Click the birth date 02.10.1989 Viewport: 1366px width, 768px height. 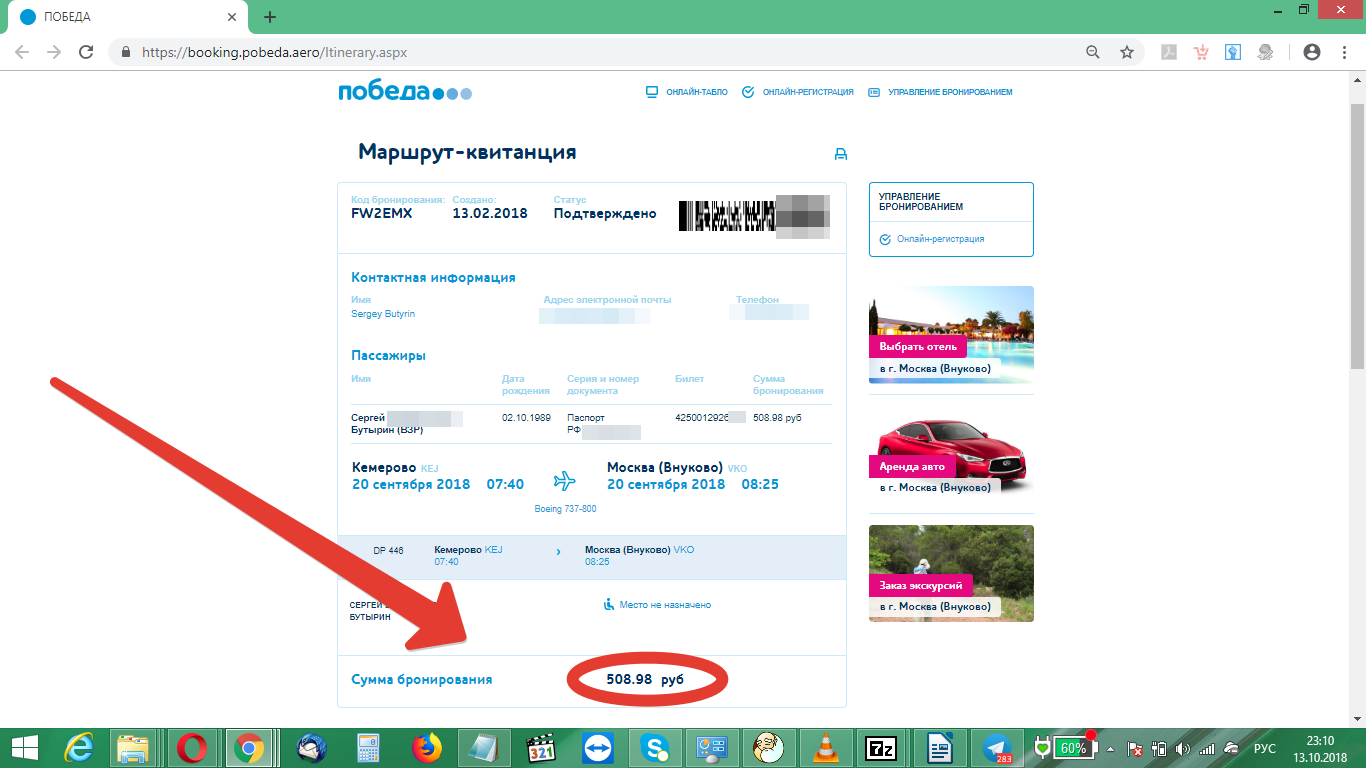point(526,417)
